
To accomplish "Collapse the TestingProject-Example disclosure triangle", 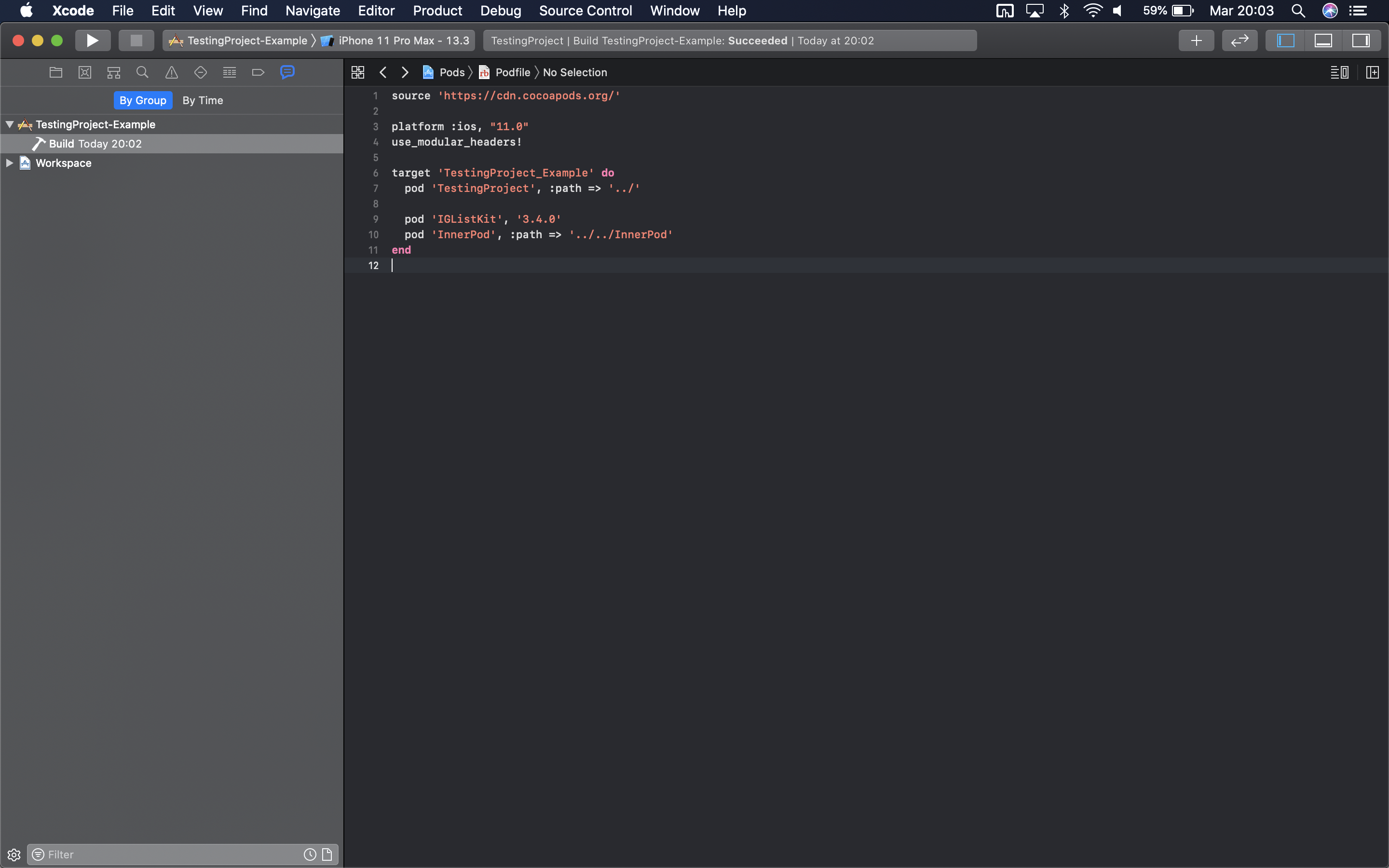I will tap(10, 124).
